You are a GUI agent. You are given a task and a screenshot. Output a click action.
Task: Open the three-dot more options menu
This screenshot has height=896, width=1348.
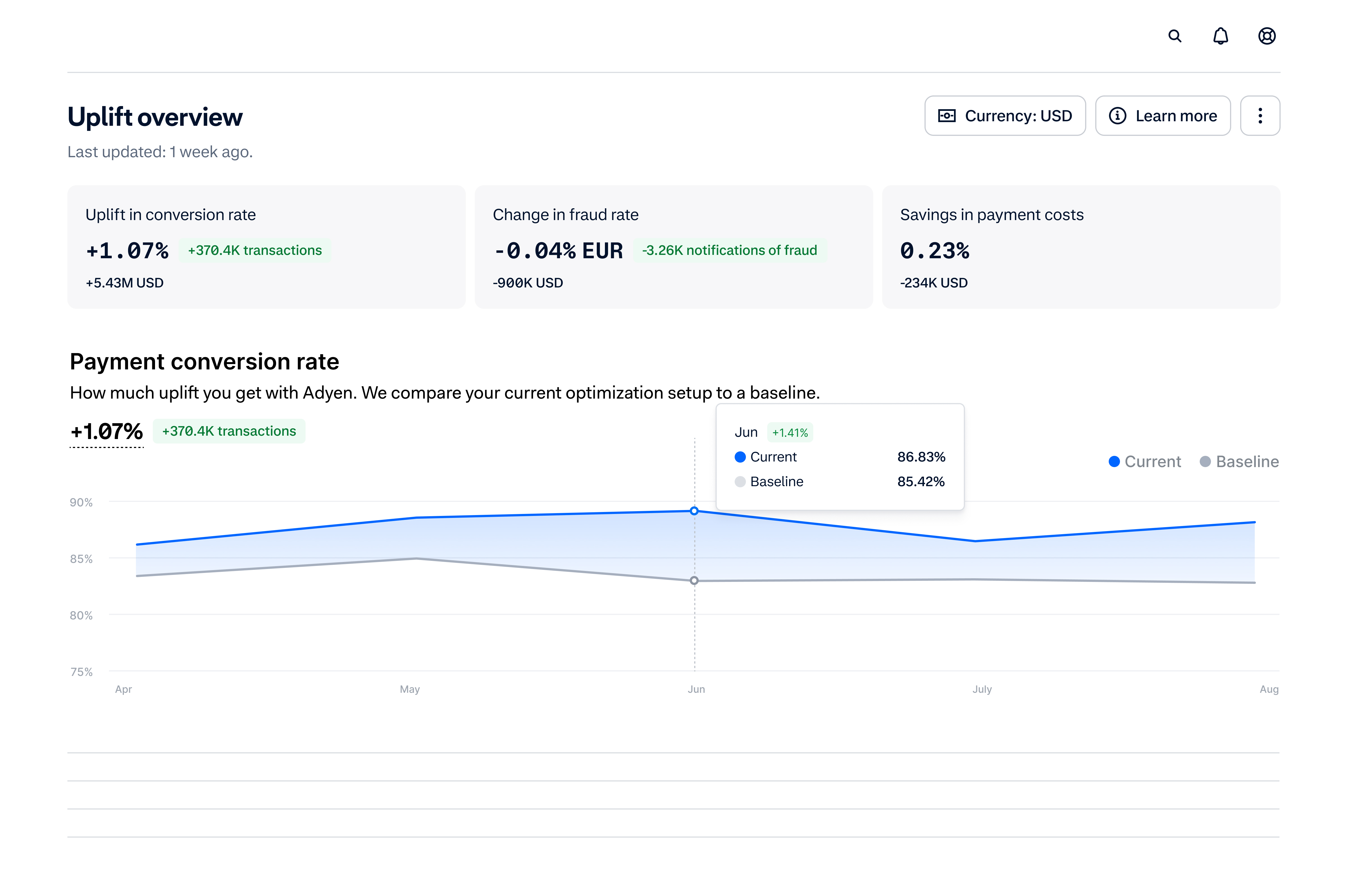point(1259,116)
